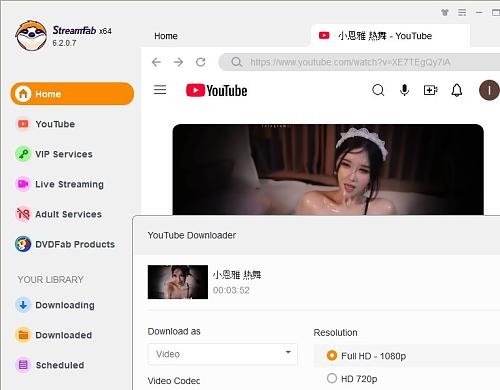Open the YouTube hamburger guide menu

tap(160, 90)
